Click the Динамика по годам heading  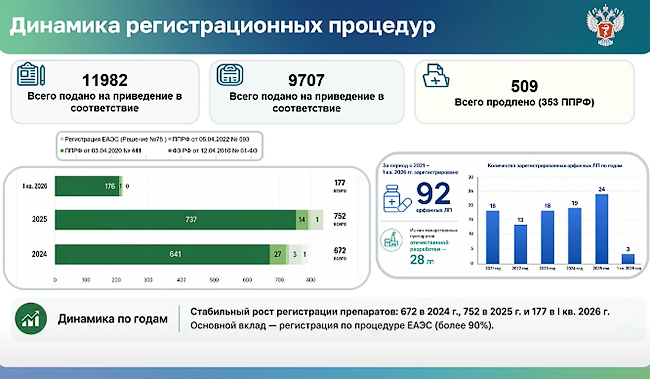point(113,319)
